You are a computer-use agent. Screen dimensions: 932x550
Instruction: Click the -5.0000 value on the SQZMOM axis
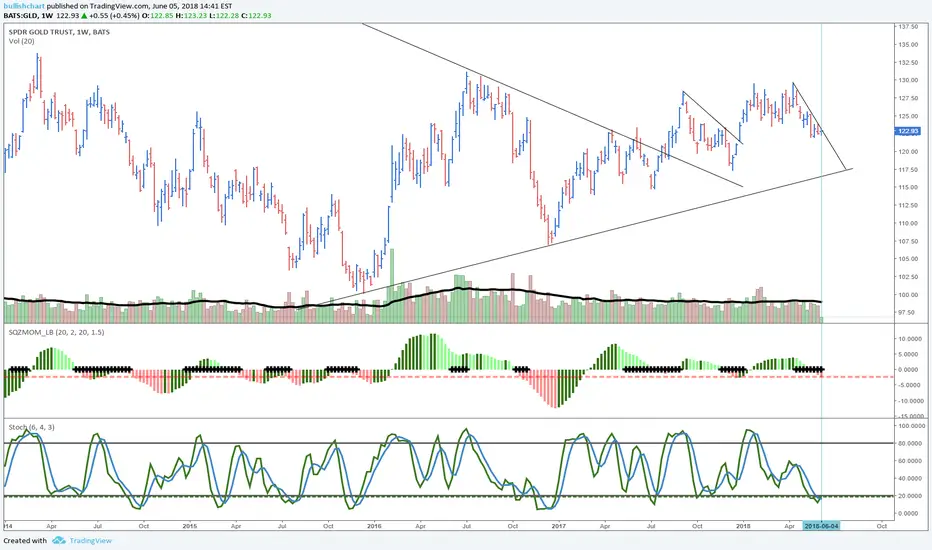tap(909, 385)
